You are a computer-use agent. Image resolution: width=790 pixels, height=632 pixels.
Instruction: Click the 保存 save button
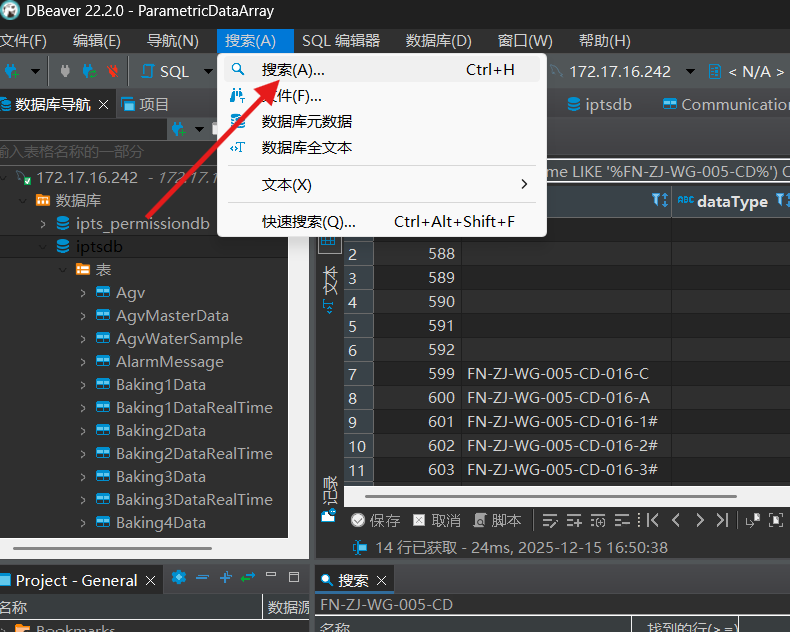375,521
